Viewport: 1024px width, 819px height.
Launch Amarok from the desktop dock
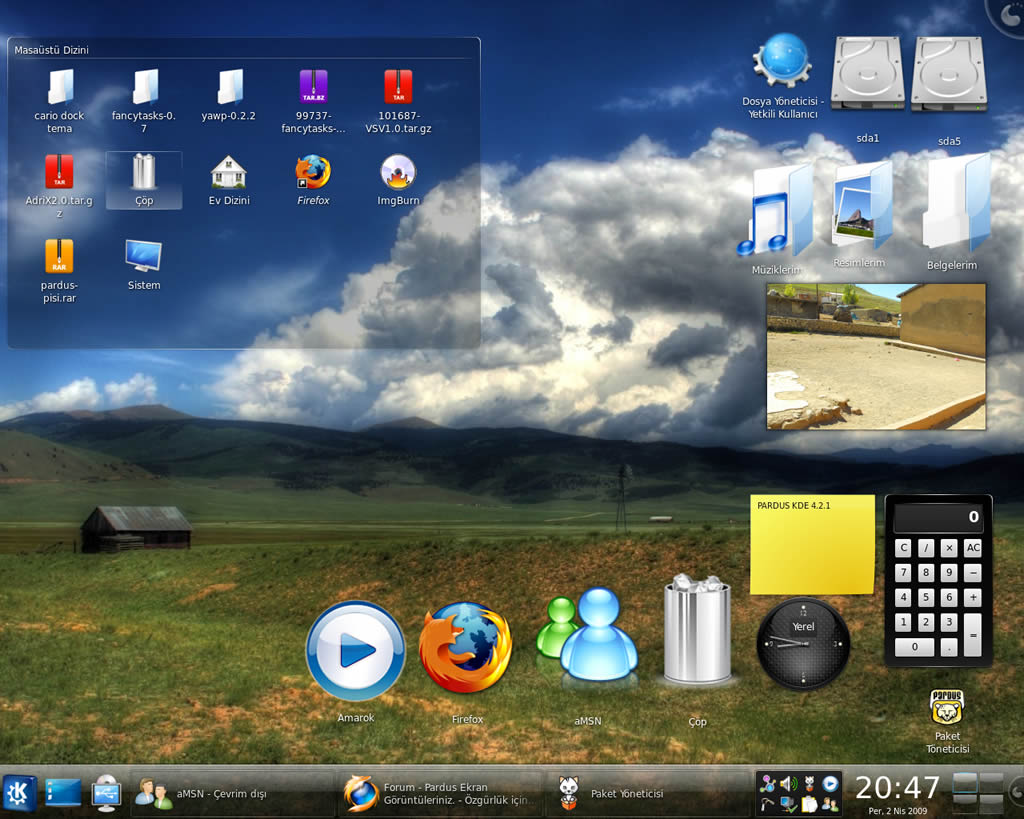(355, 651)
